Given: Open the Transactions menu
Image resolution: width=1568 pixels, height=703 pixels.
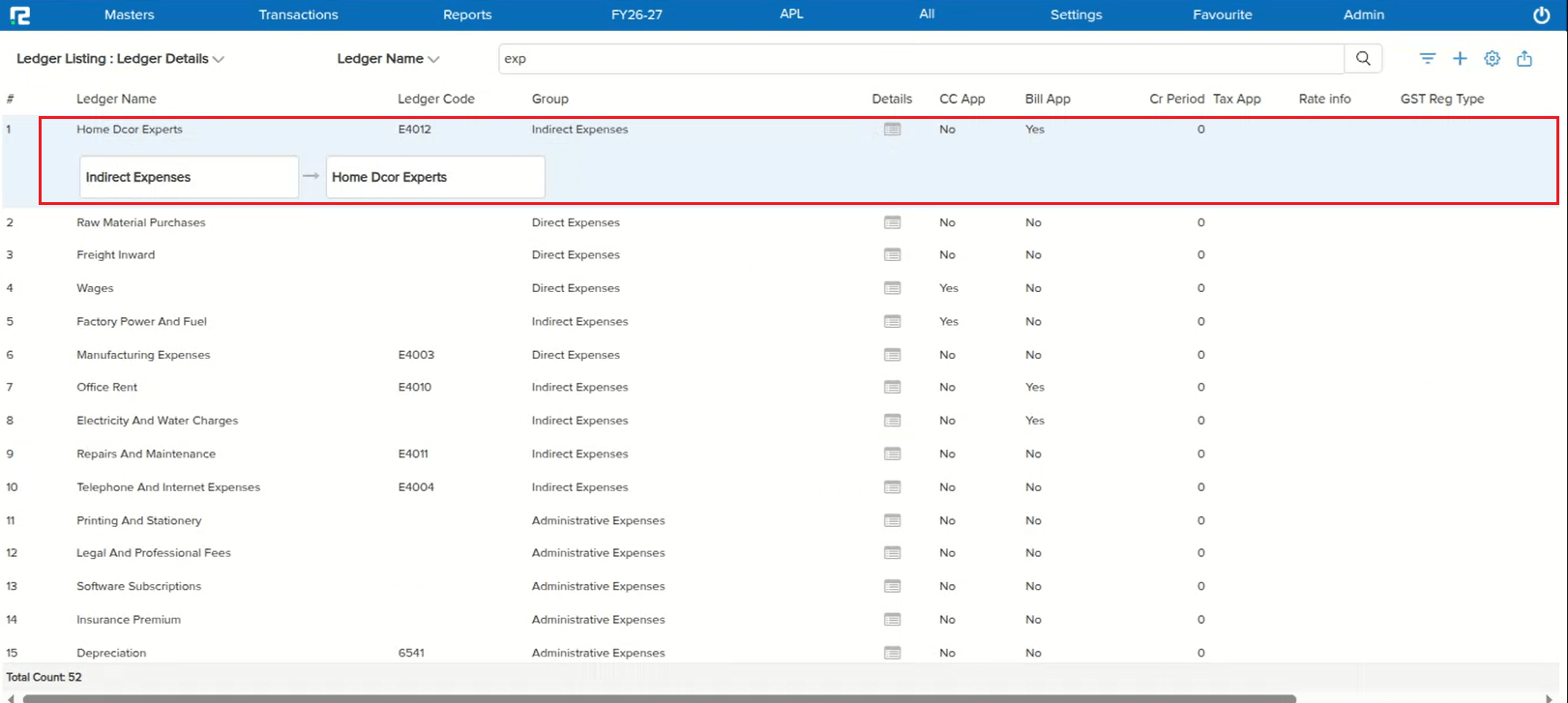Looking at the screenshot, I should (298, 15).
